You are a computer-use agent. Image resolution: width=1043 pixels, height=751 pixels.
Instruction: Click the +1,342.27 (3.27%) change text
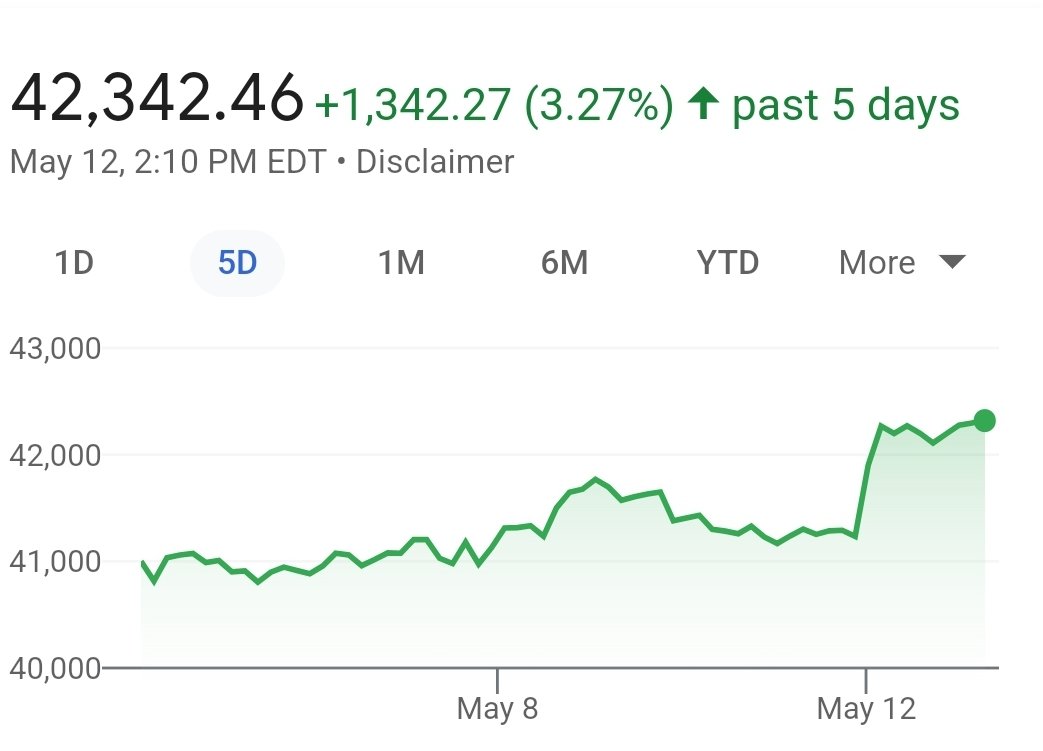pos(494,105)
